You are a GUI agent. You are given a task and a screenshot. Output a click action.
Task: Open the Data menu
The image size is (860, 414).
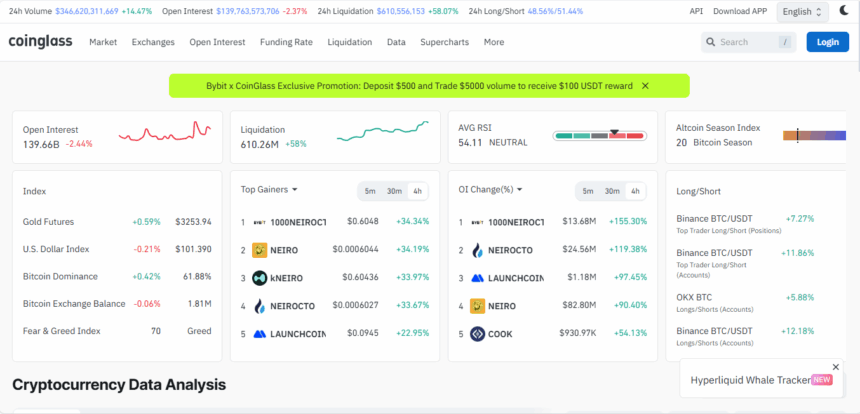[396, 42]
